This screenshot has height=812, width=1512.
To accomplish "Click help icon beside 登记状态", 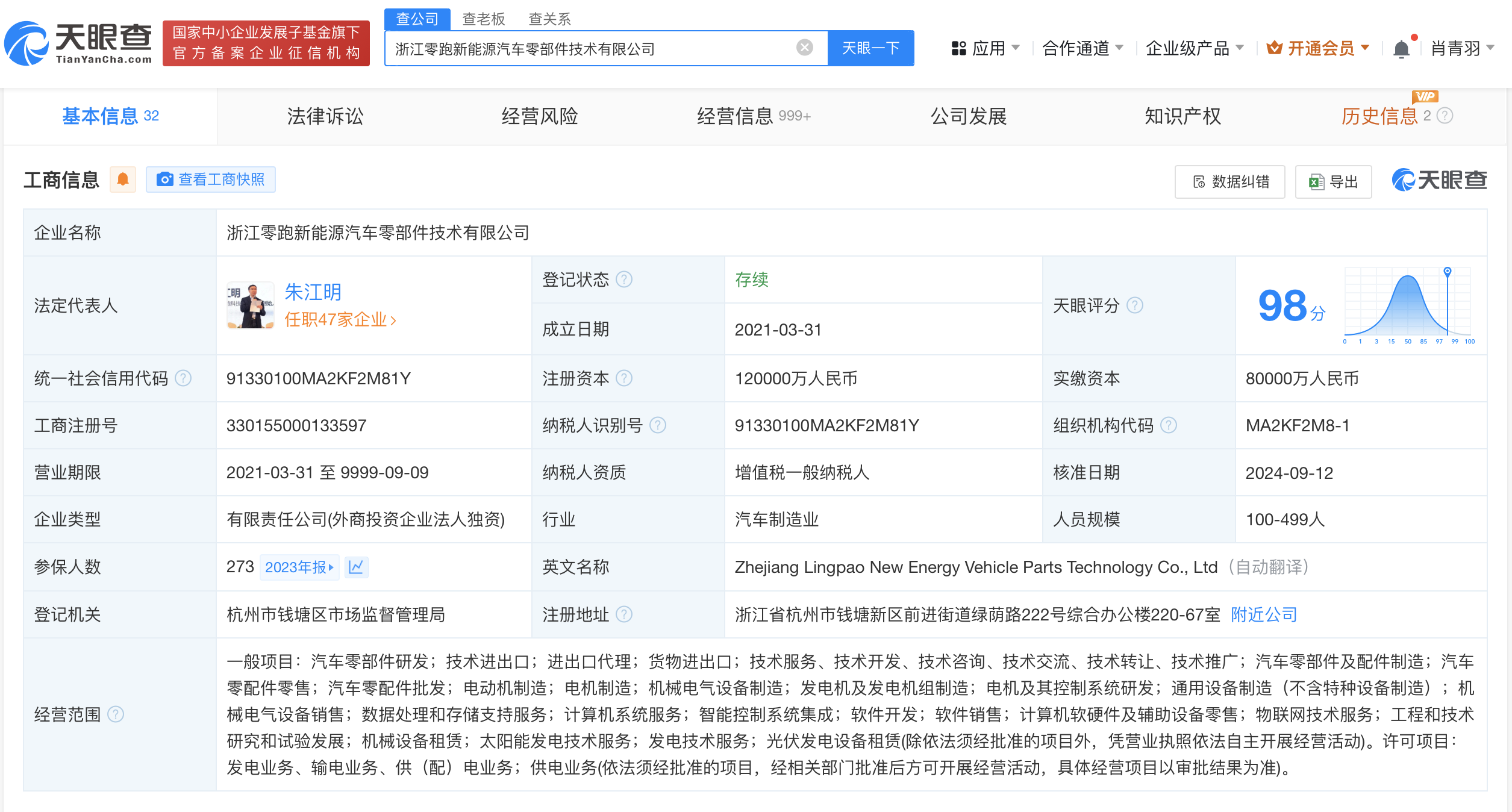I will pos(625,280).
